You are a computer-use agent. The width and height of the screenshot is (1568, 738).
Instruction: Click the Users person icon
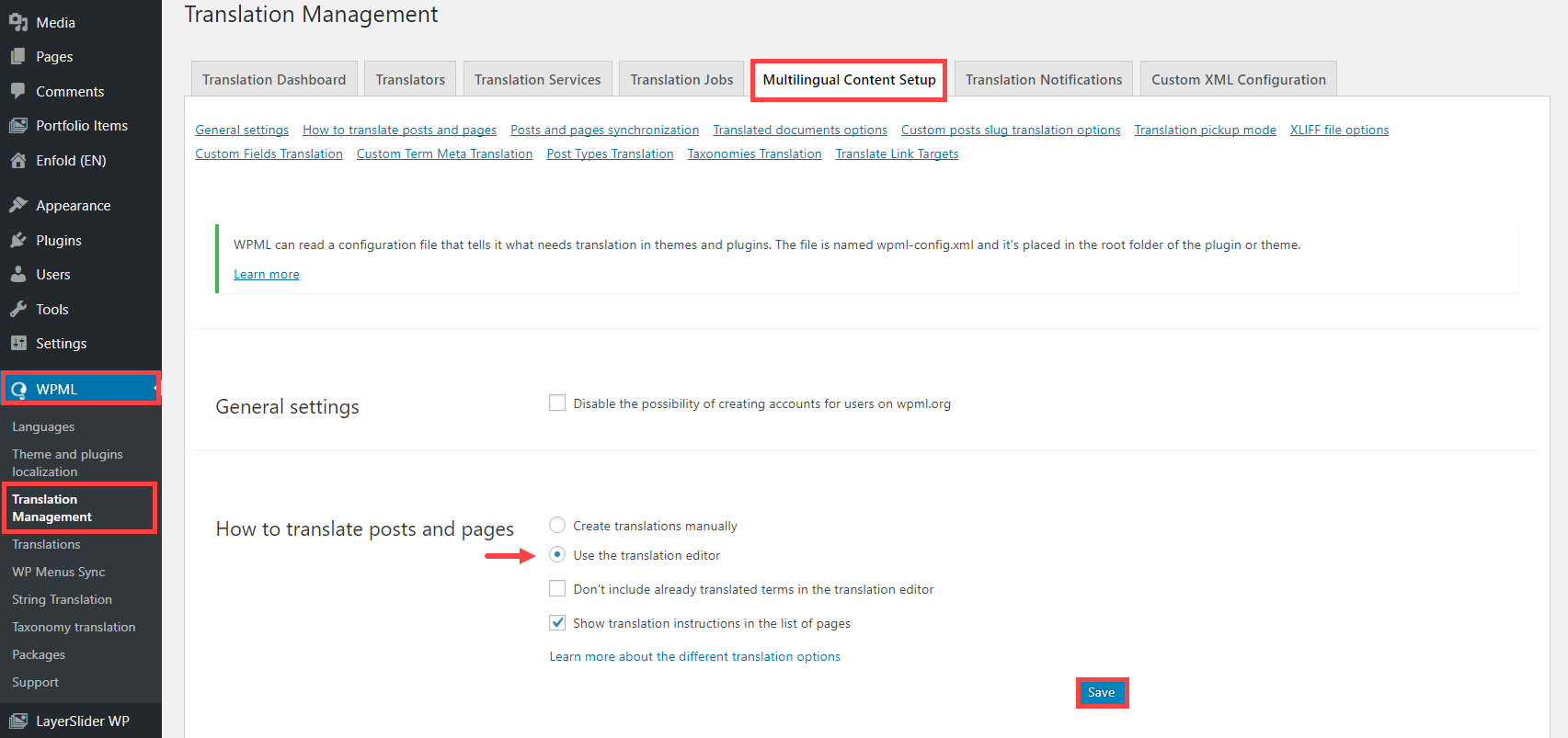[x=17, y=274]
